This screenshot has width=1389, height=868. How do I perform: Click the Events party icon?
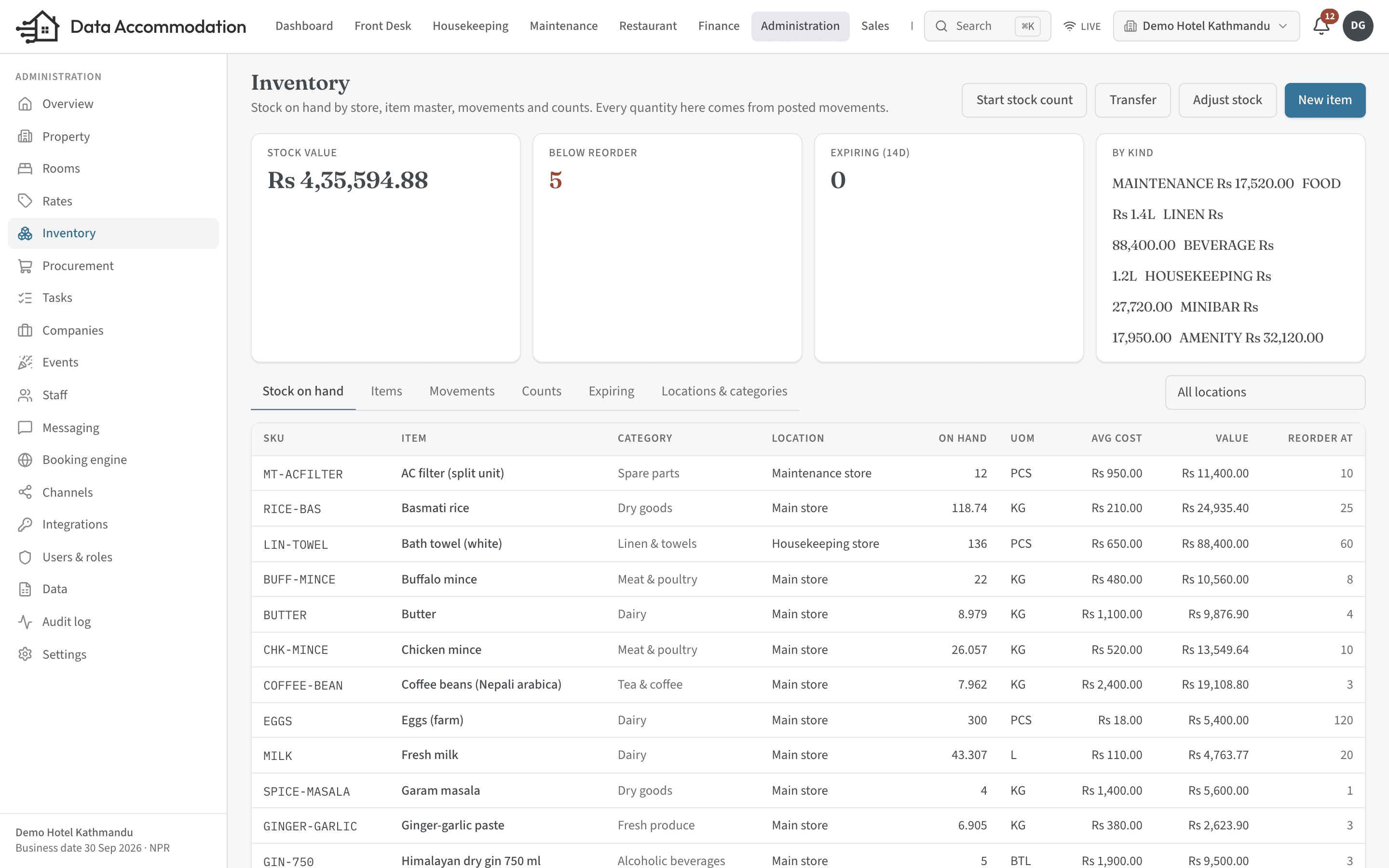pos(25,362)
